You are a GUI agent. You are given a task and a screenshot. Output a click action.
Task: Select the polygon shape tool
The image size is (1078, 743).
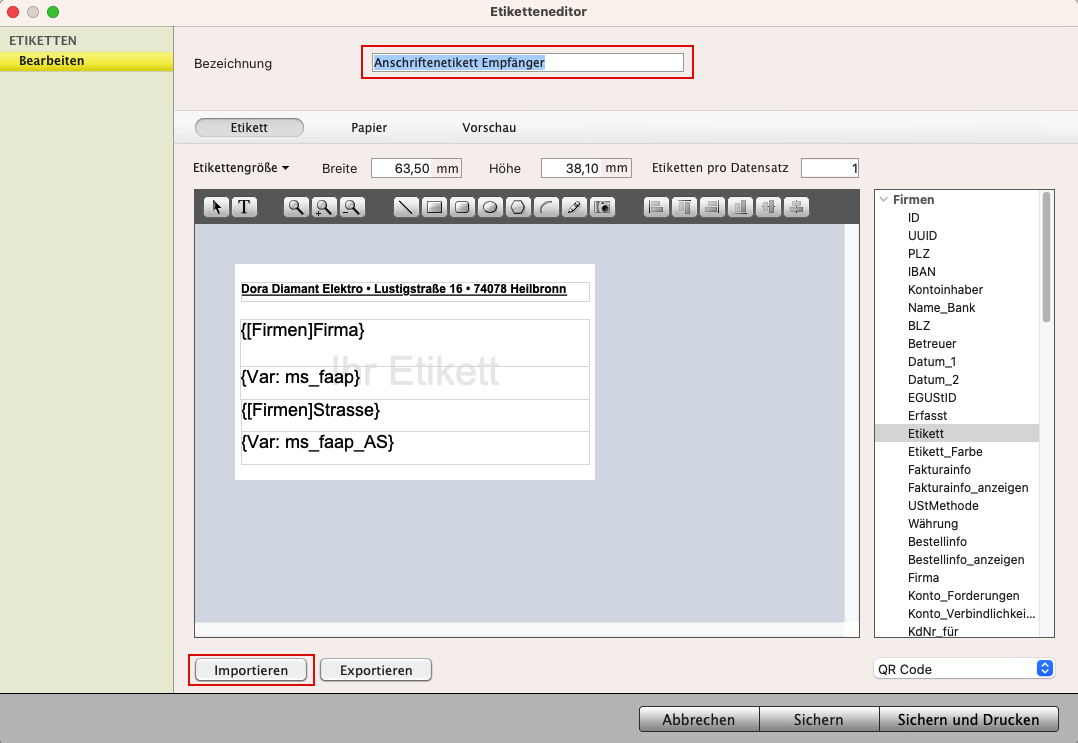click(518, 207)
